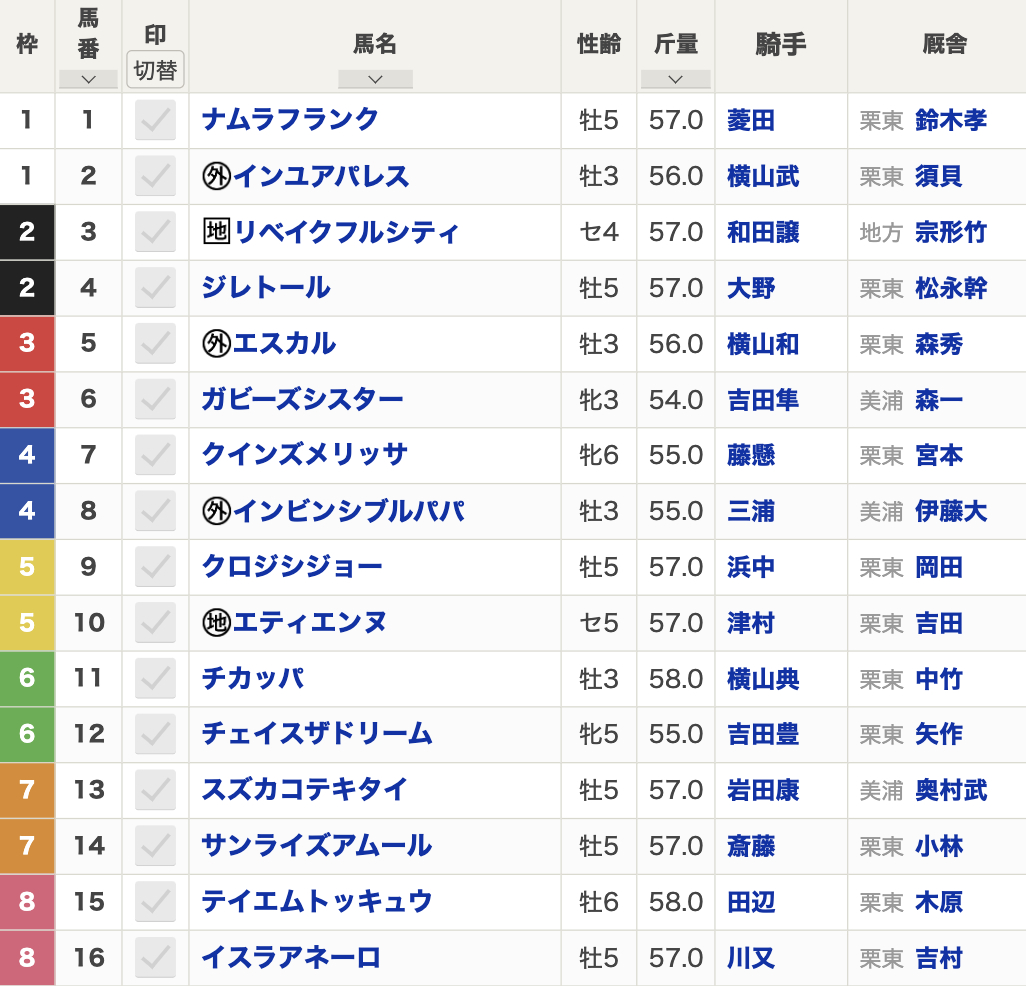
Task: Open horse page for チェイスザドリーム
Action: click(x=317, y=734)
